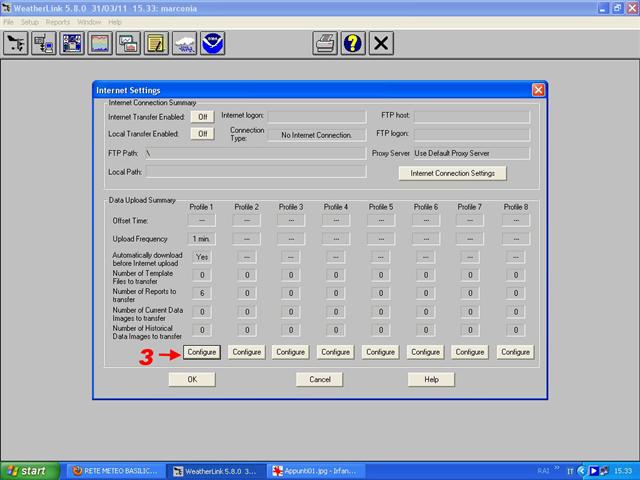Image resolution: width=640 pixels, height=480 pixels.
Task: Configure Profile 1
Action: [x=202, y=352]
